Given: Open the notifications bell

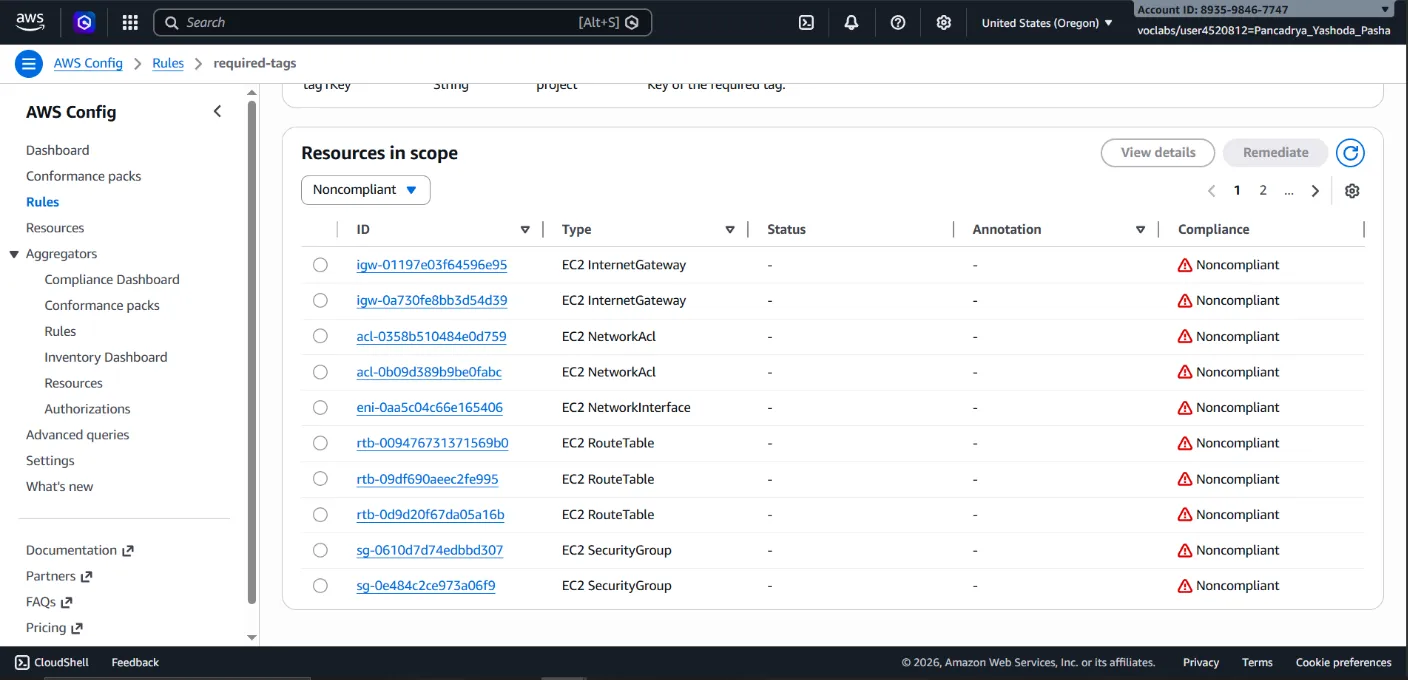Looking at the screenshot, I should tap(852, 22).
